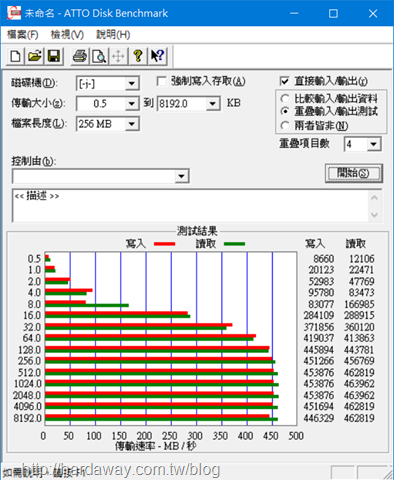Viewport: 394px width, 480px height.
Task: Print results using the printer icon
Action: (x=80, y=56)
